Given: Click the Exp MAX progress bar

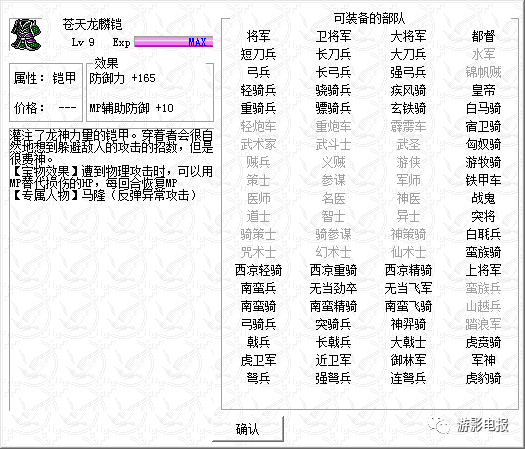Looking at the screenshot, I should (174, 42).
